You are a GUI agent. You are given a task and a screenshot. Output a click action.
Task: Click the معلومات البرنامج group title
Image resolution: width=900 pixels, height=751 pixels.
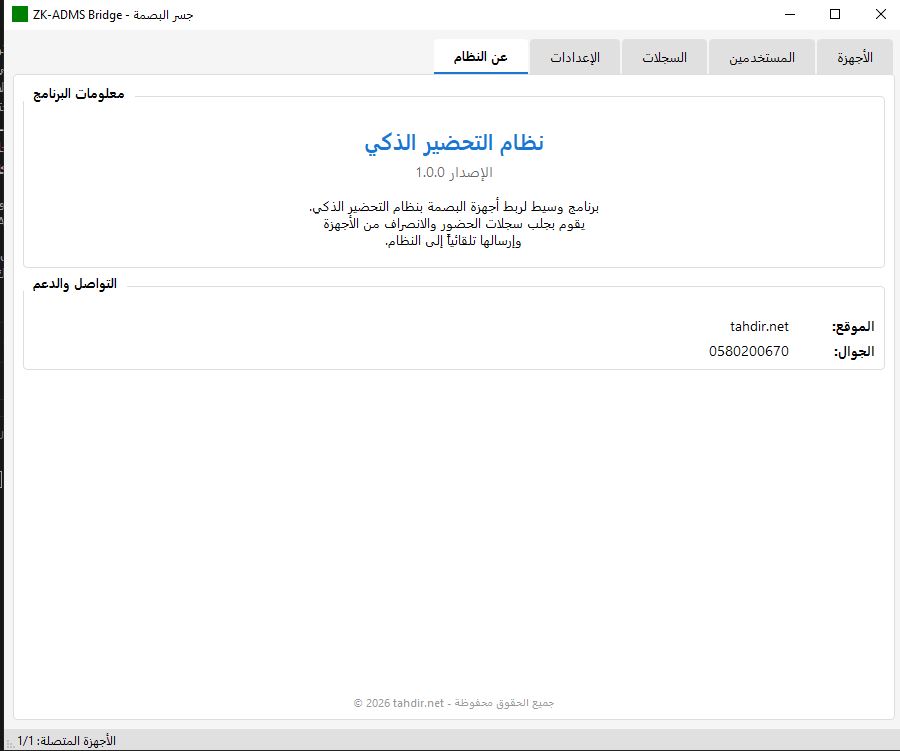(x=79, y=93)
